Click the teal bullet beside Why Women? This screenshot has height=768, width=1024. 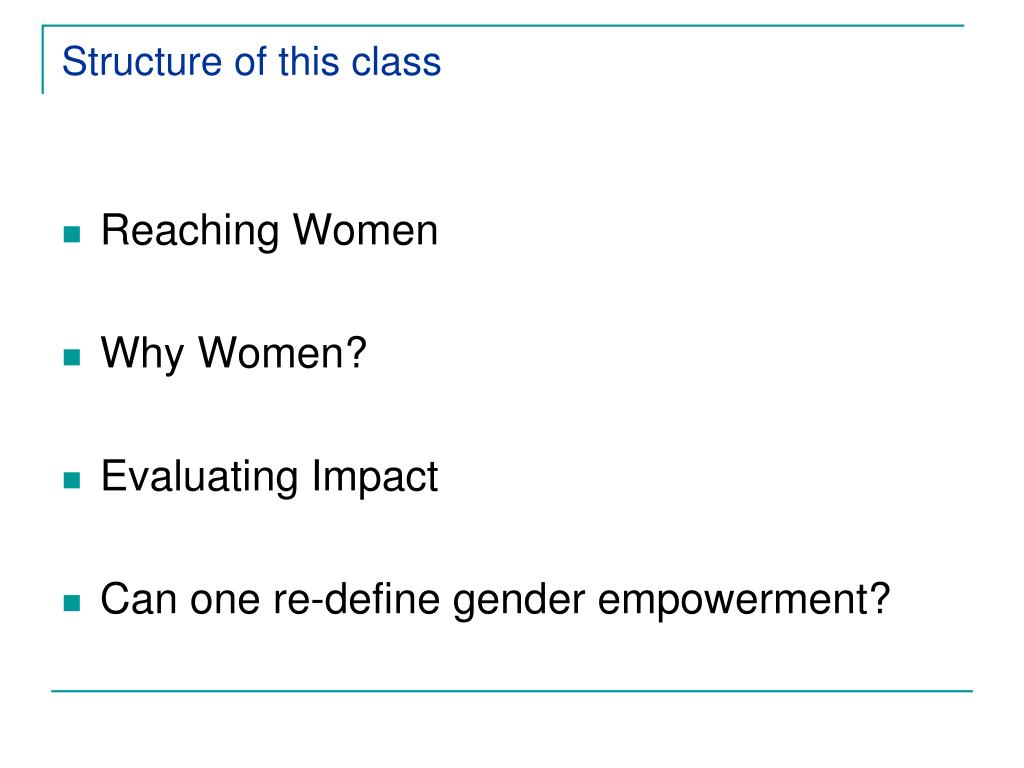tap(72, 357)
